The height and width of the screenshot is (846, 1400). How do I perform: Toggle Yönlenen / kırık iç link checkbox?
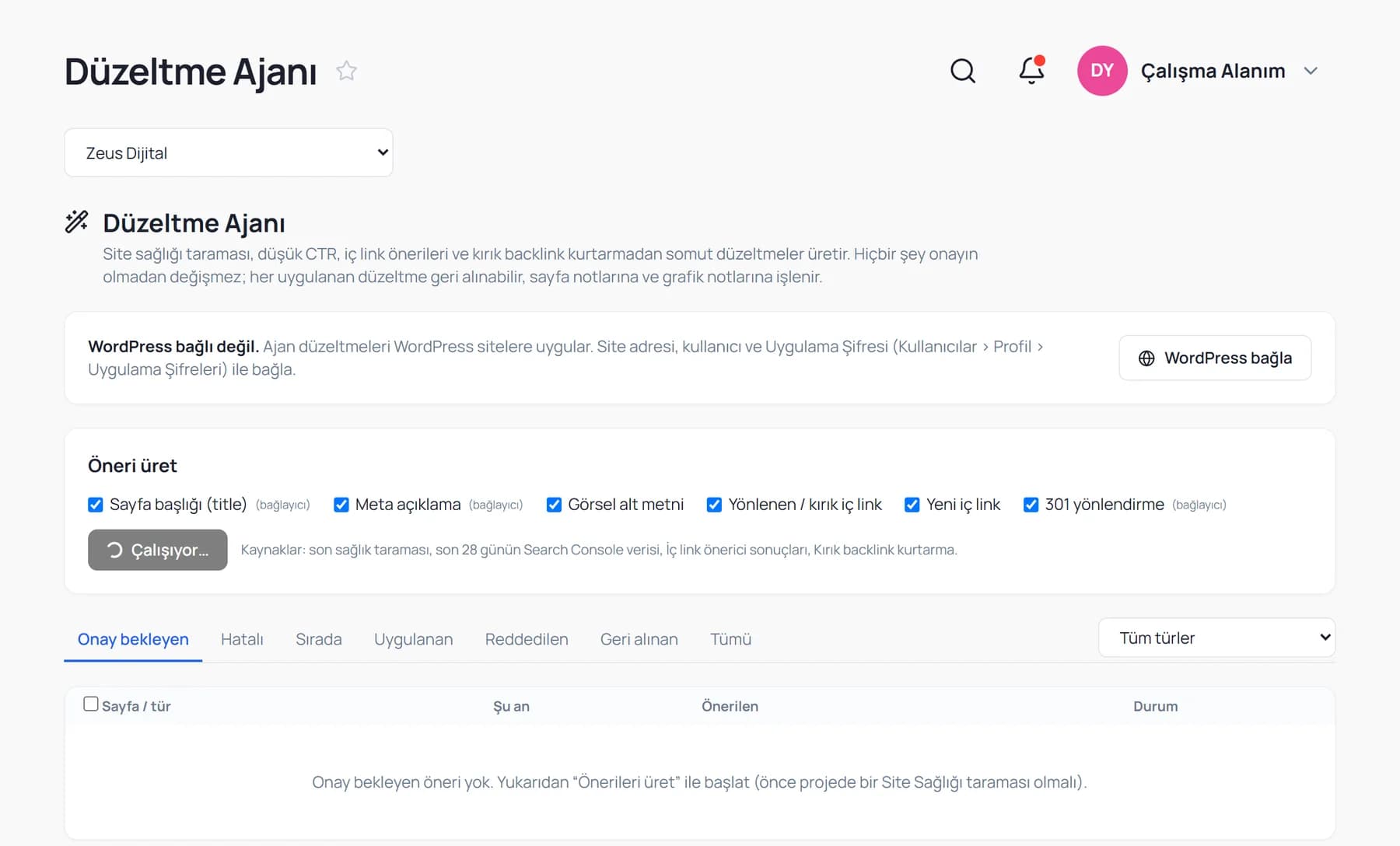(x=714, y=505)
